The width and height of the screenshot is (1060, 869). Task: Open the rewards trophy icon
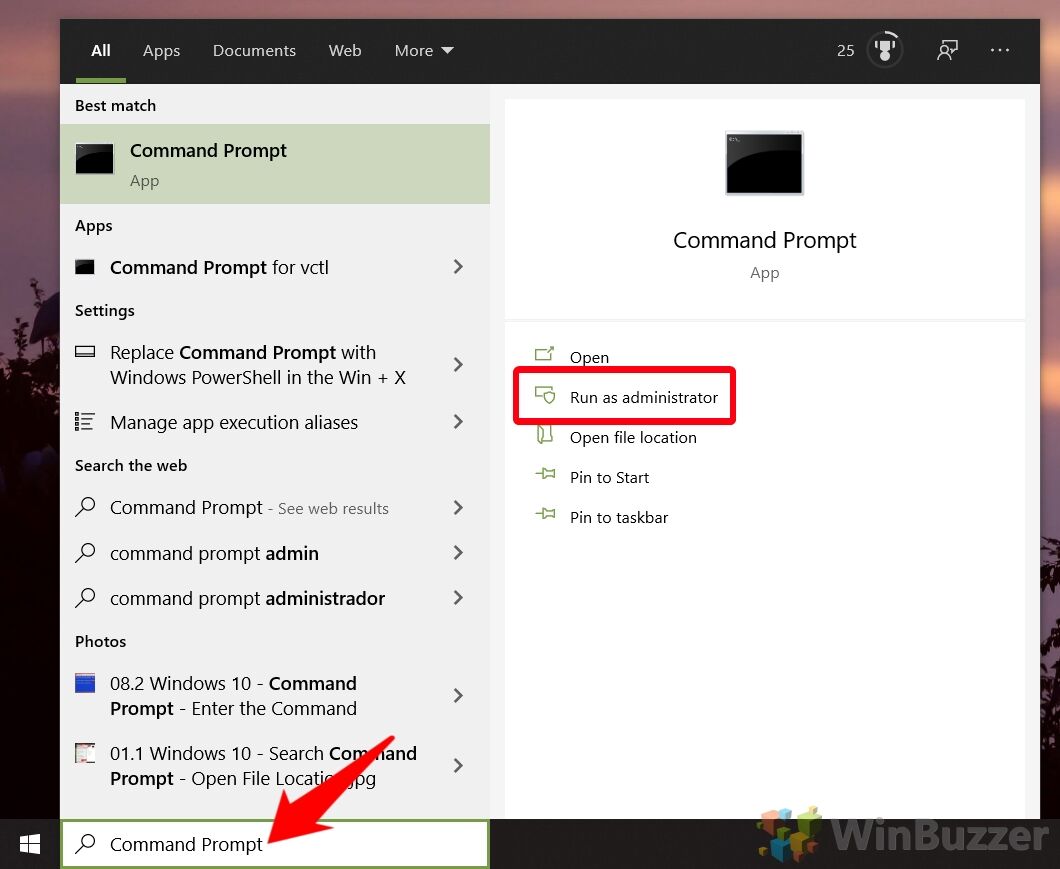click(884, 49)
